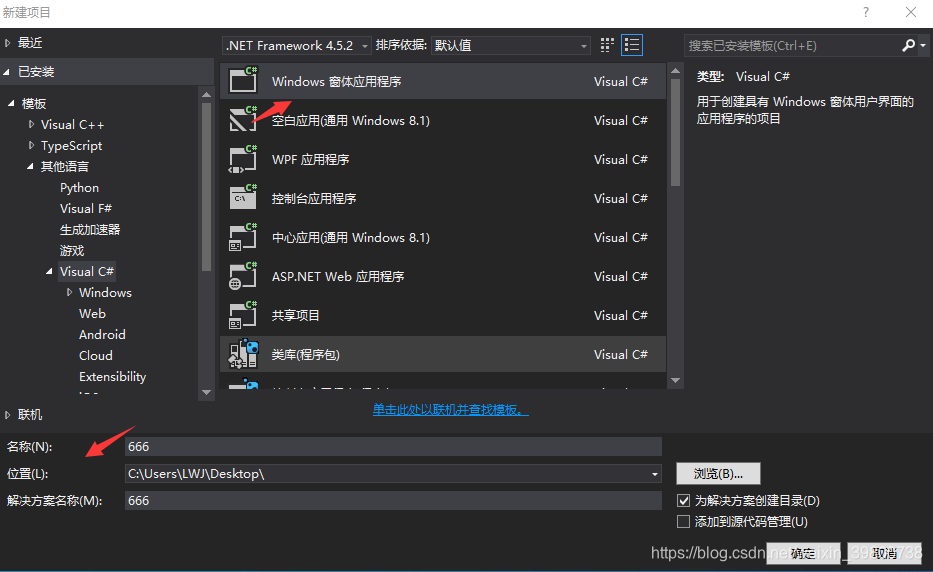Collapse the 模板 tree node

[11, 104]
